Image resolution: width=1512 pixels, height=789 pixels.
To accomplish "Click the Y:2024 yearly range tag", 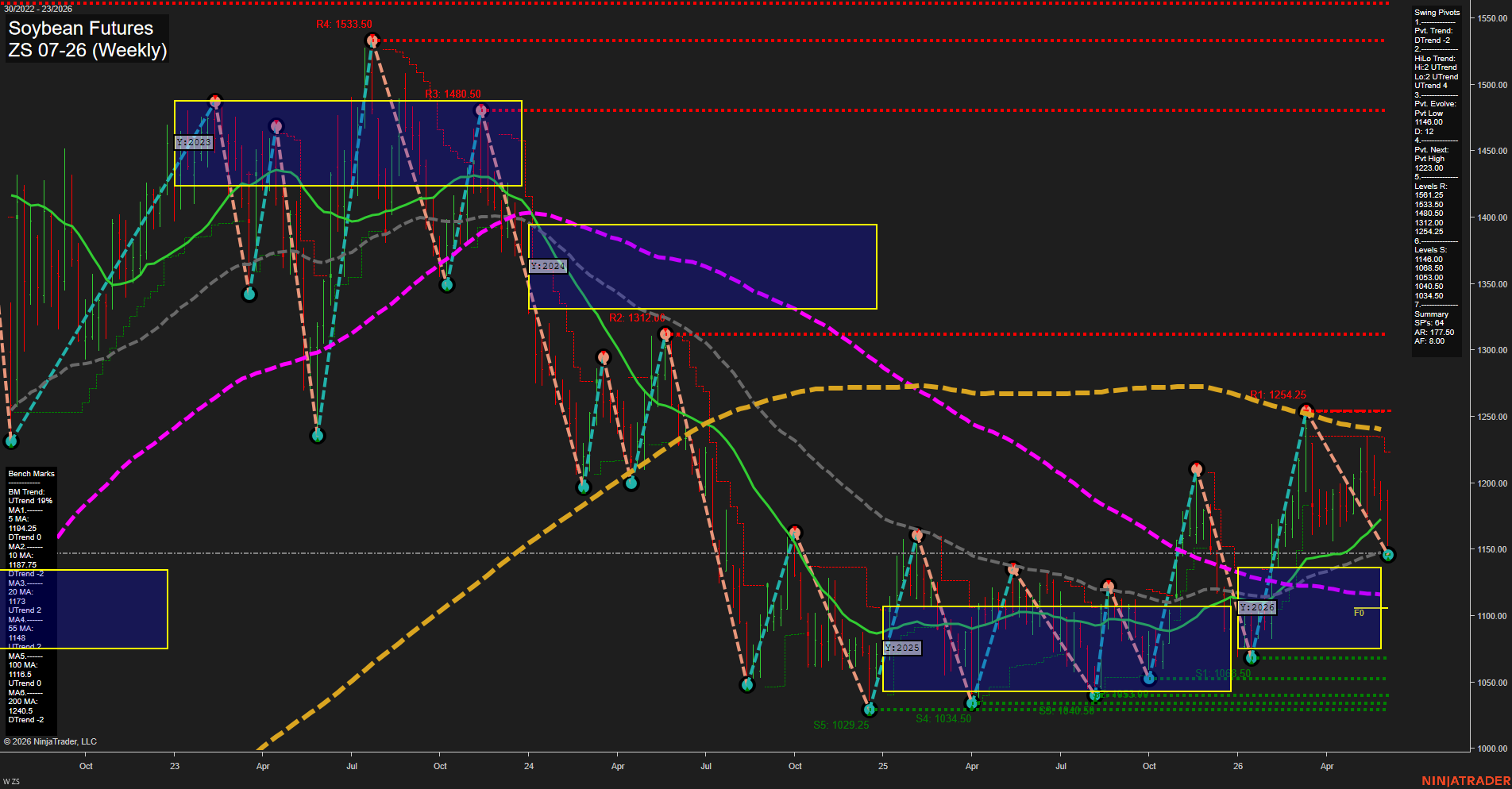I will click(x=548, y=266).
